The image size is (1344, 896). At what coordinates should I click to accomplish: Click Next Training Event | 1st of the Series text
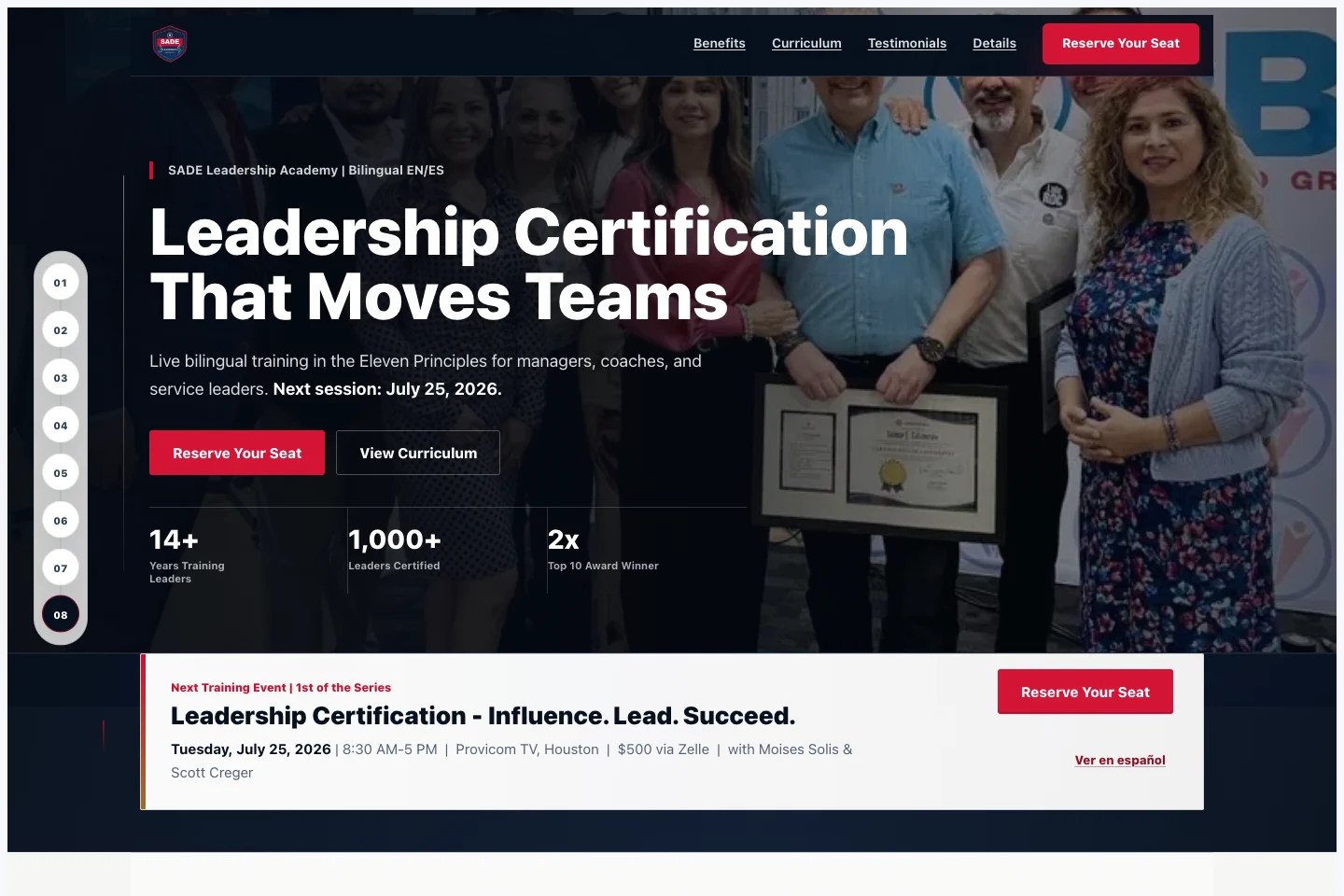pyautogui.click(x=281, y=687)
